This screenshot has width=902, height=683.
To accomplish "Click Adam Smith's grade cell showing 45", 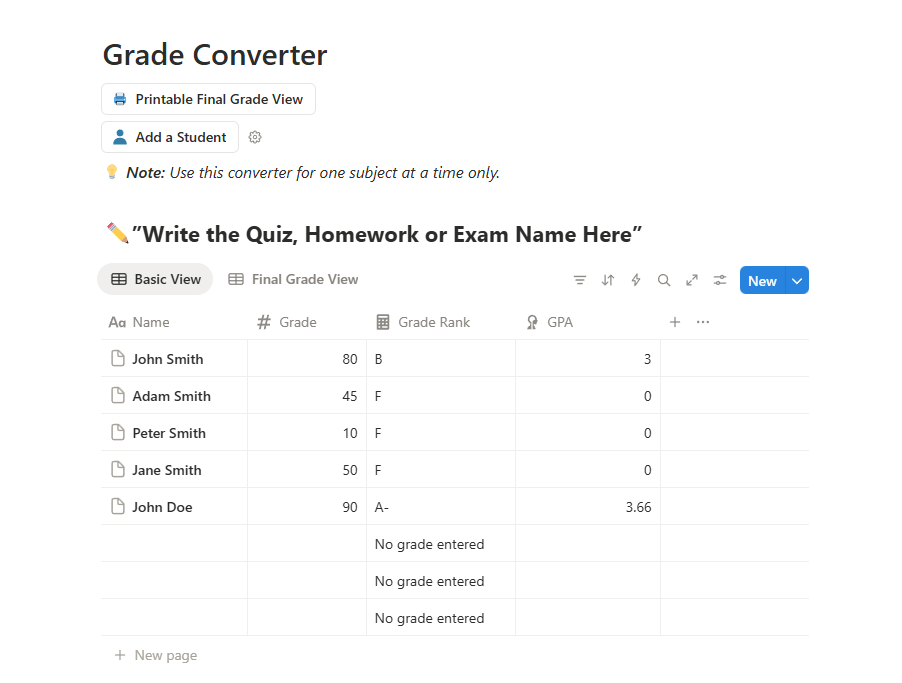I will (x=307, y=396).
